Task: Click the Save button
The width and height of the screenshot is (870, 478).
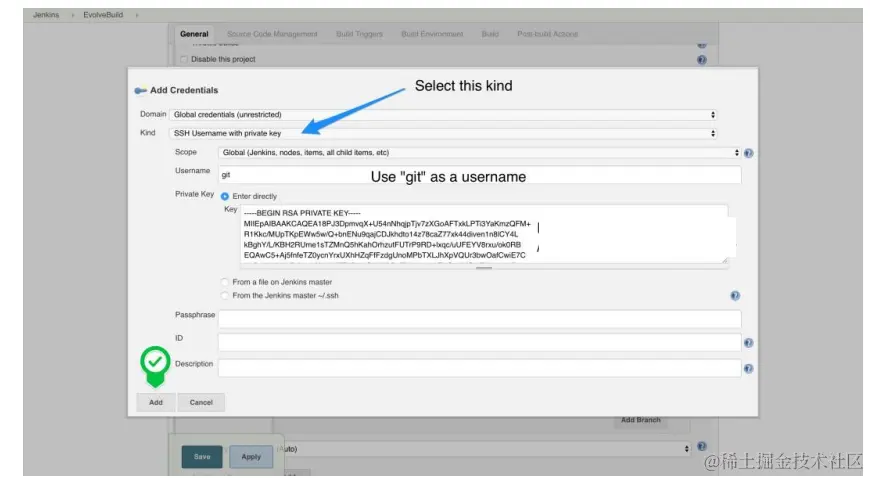Action: 202,457
